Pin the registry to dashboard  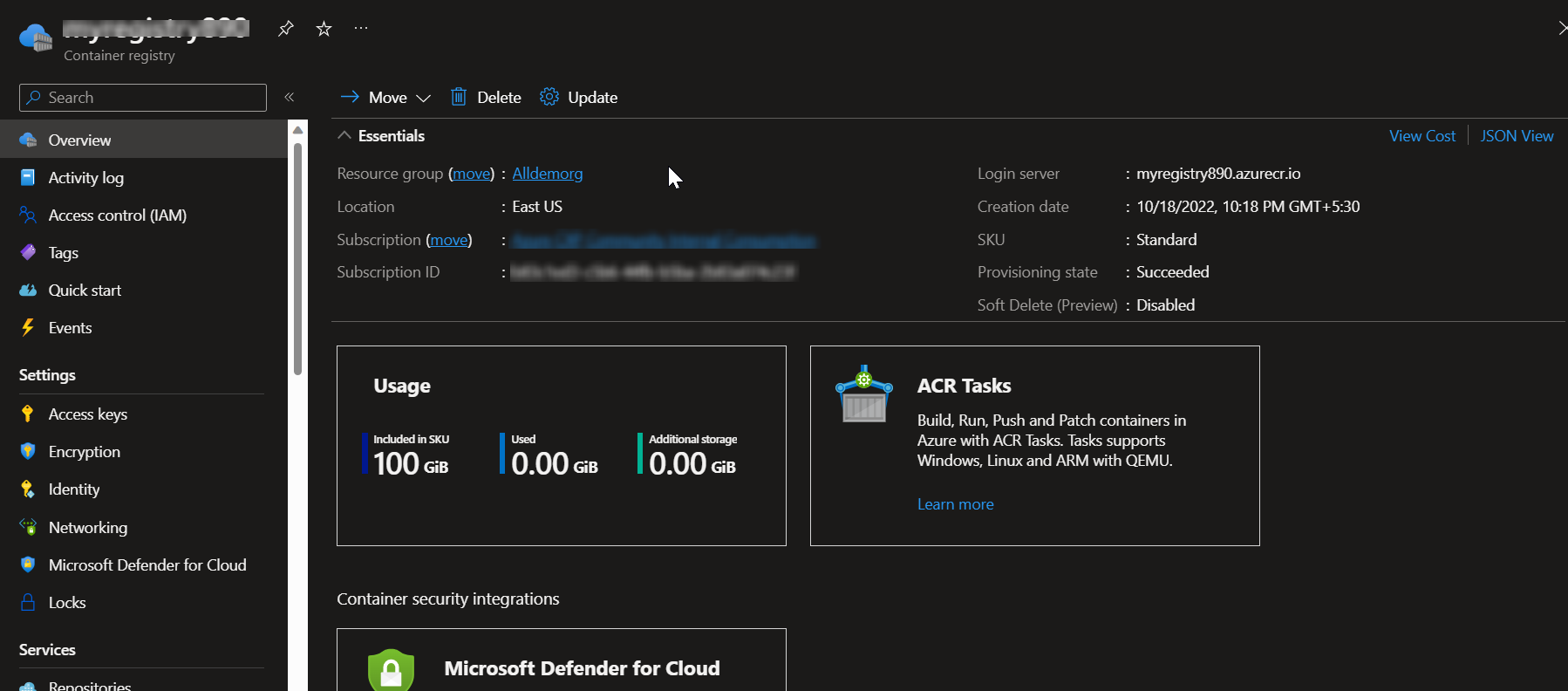coord(285,29)
